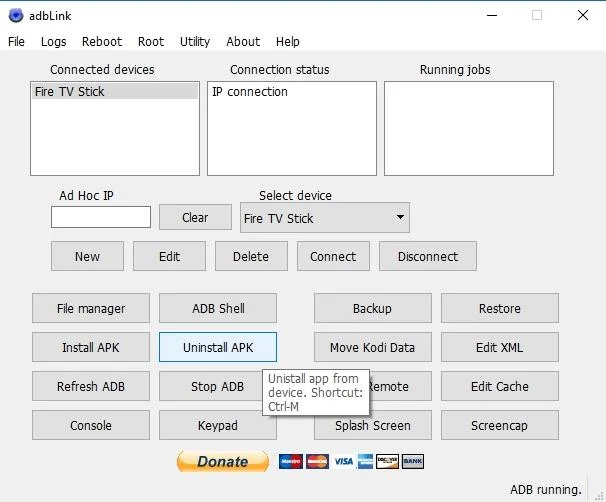This screenshot has width=606, height=502.
Task: Click Connect to attach the device
Action: 333,256
